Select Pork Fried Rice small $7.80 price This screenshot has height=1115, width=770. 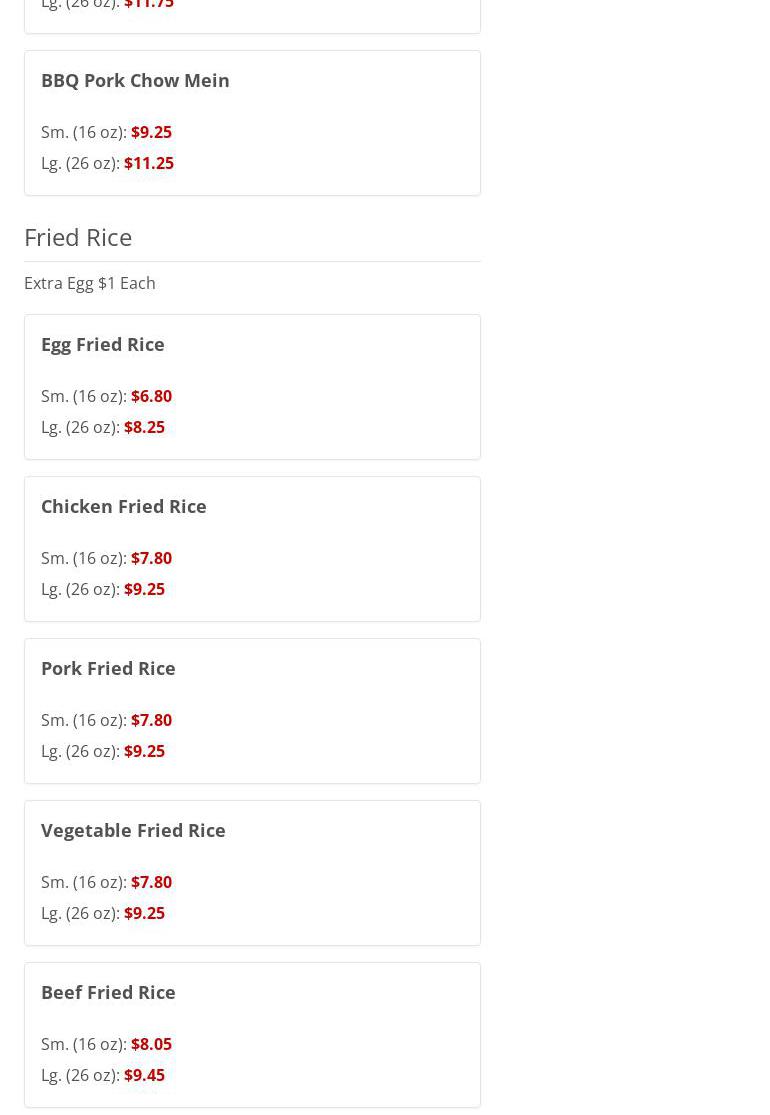click(x=151, y=720)
